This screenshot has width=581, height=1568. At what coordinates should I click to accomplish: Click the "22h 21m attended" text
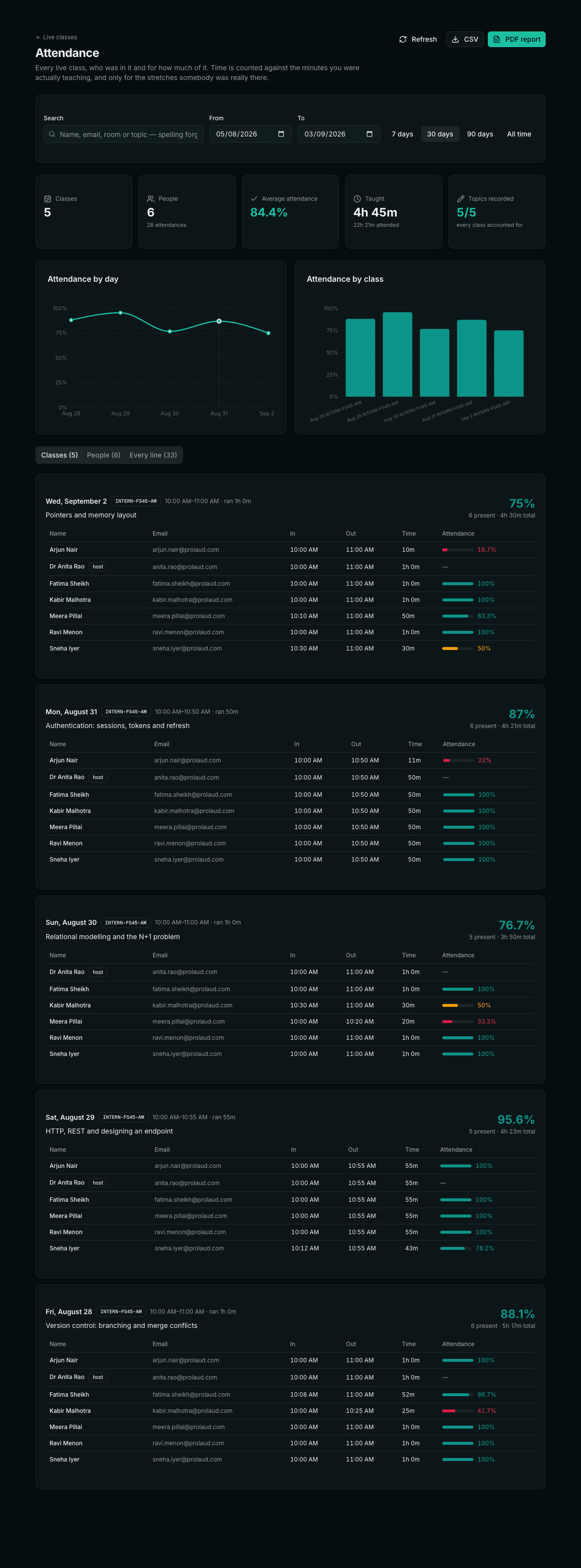click(x=376, y=225)
